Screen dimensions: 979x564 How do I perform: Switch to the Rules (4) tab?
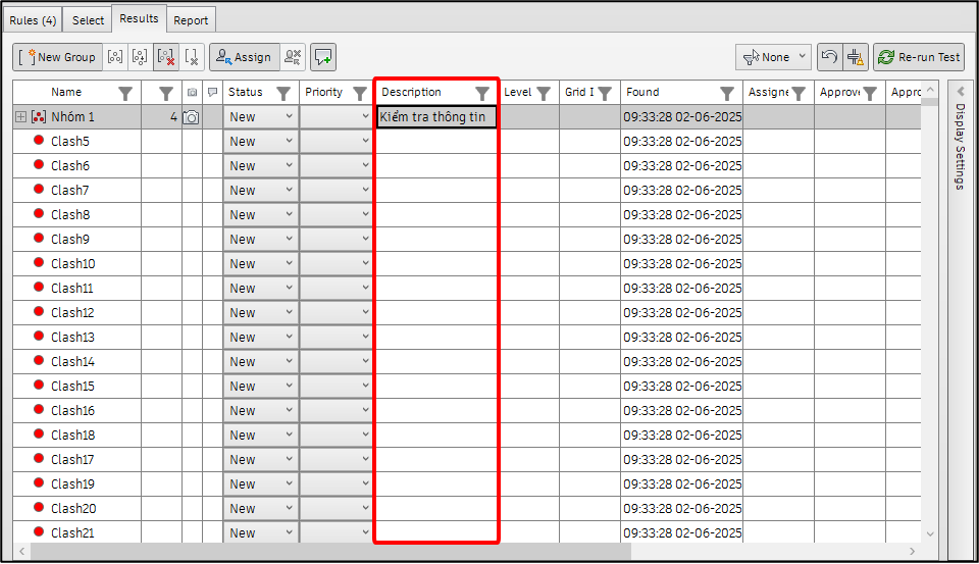click(x=32, y=20)
